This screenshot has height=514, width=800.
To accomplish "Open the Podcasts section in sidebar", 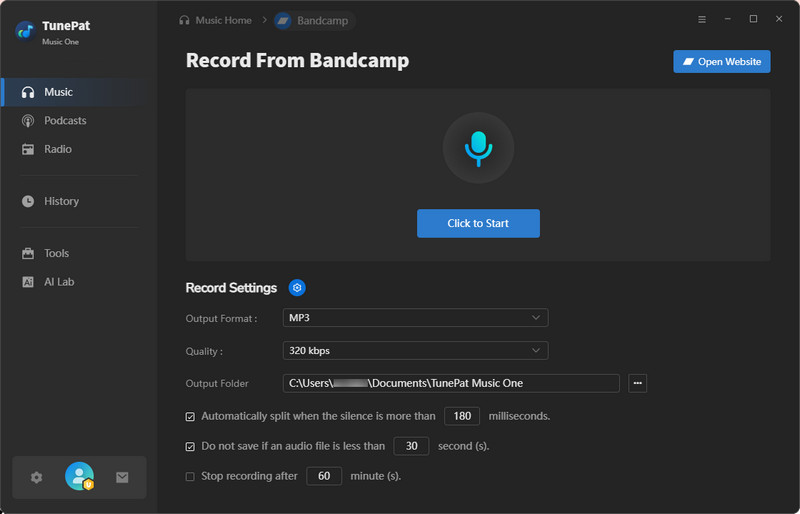I will coord(65,121).
